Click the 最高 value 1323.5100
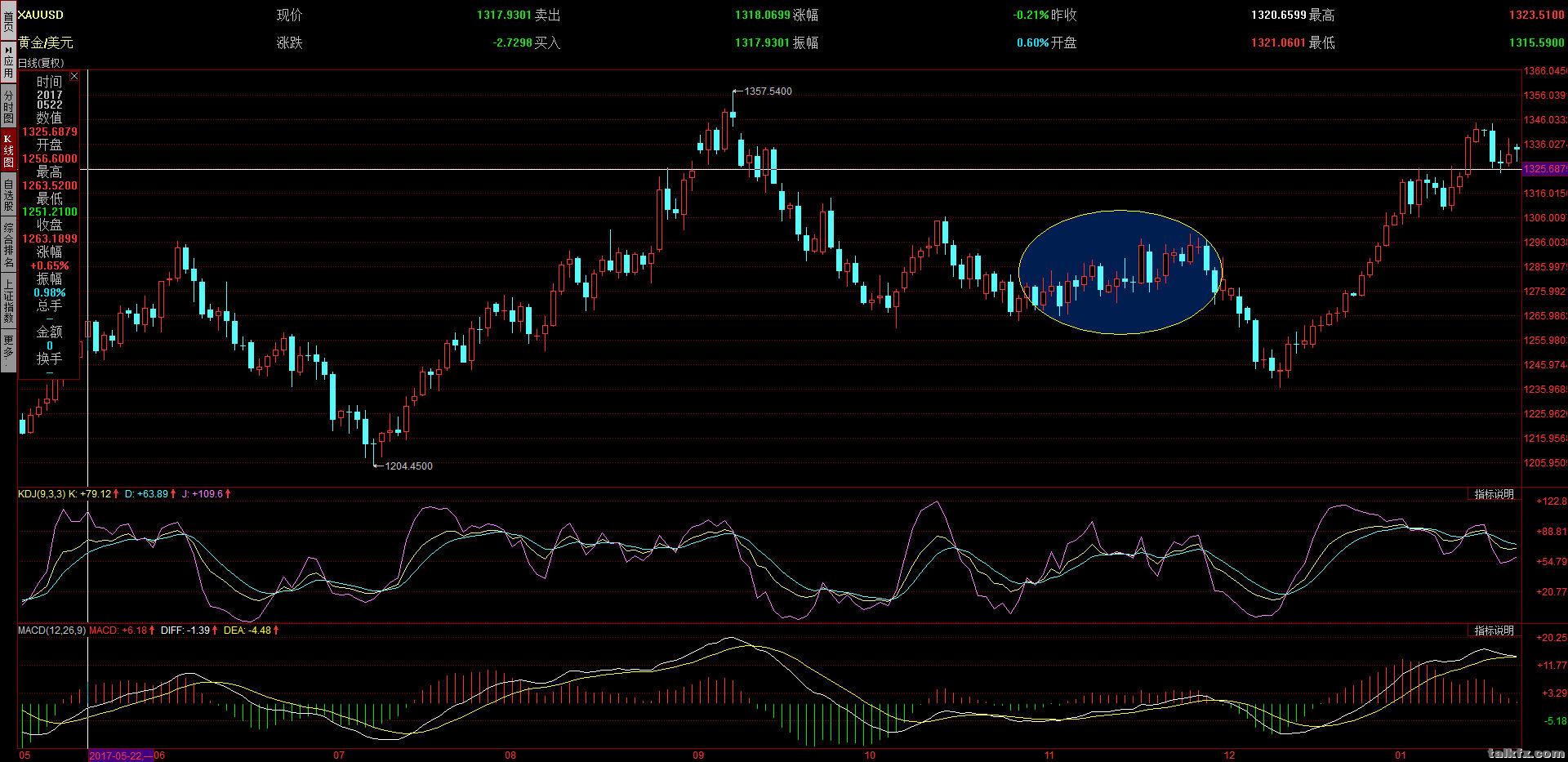This screenshot has height=762, width=1568. (x=1537, y=15)
